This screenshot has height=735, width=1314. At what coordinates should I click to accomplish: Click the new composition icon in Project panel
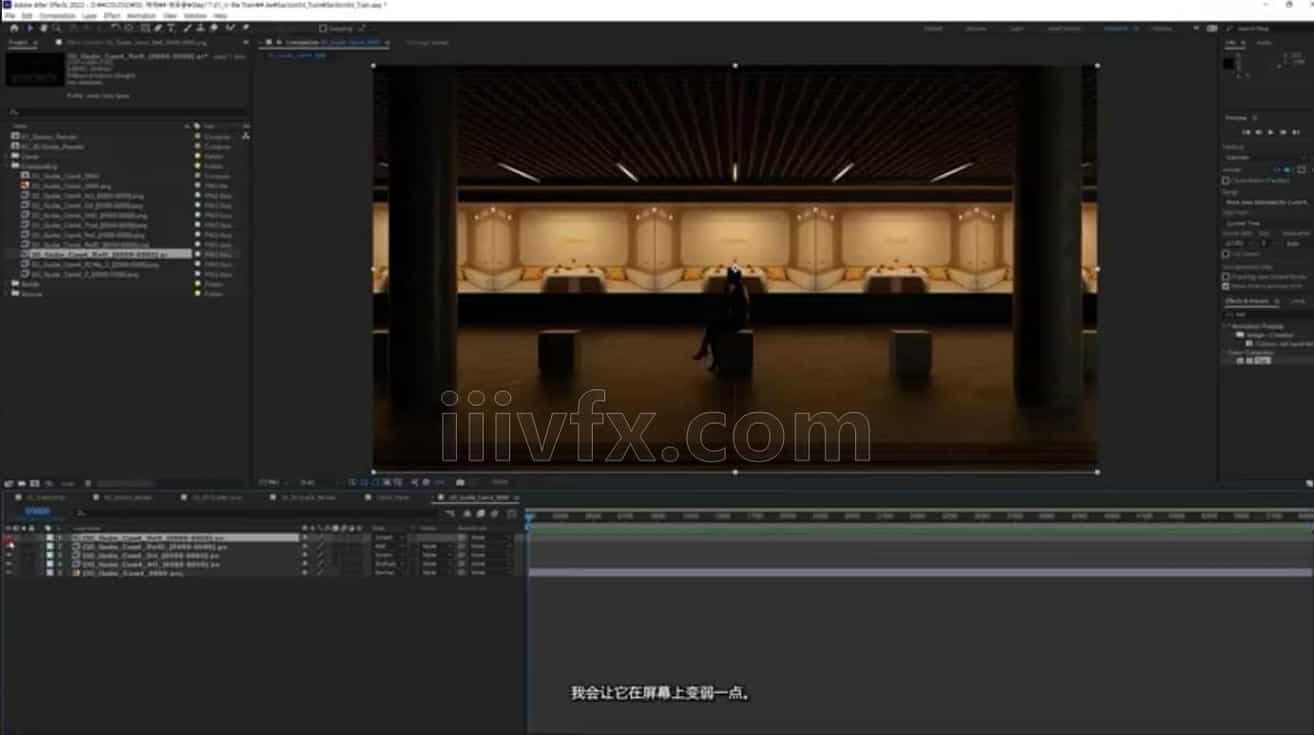coord(35,483)
